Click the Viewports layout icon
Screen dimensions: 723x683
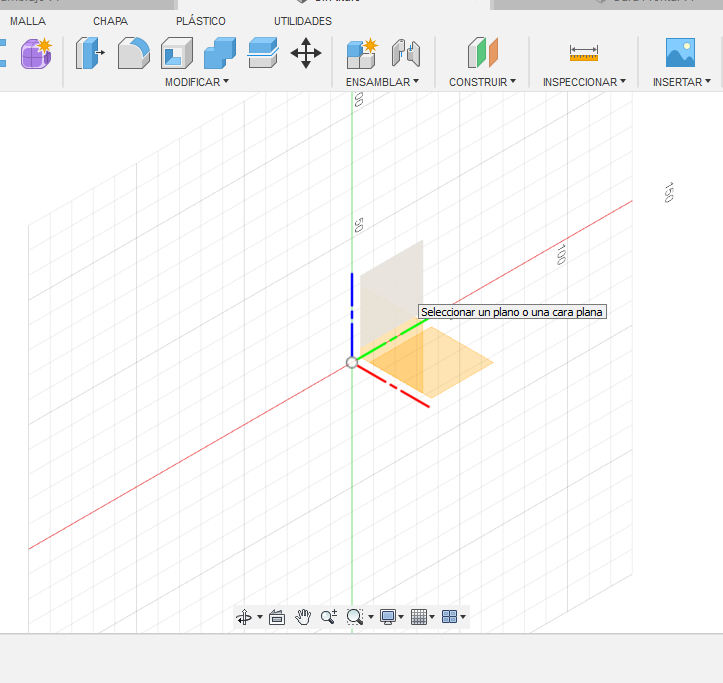coord(449,617)
